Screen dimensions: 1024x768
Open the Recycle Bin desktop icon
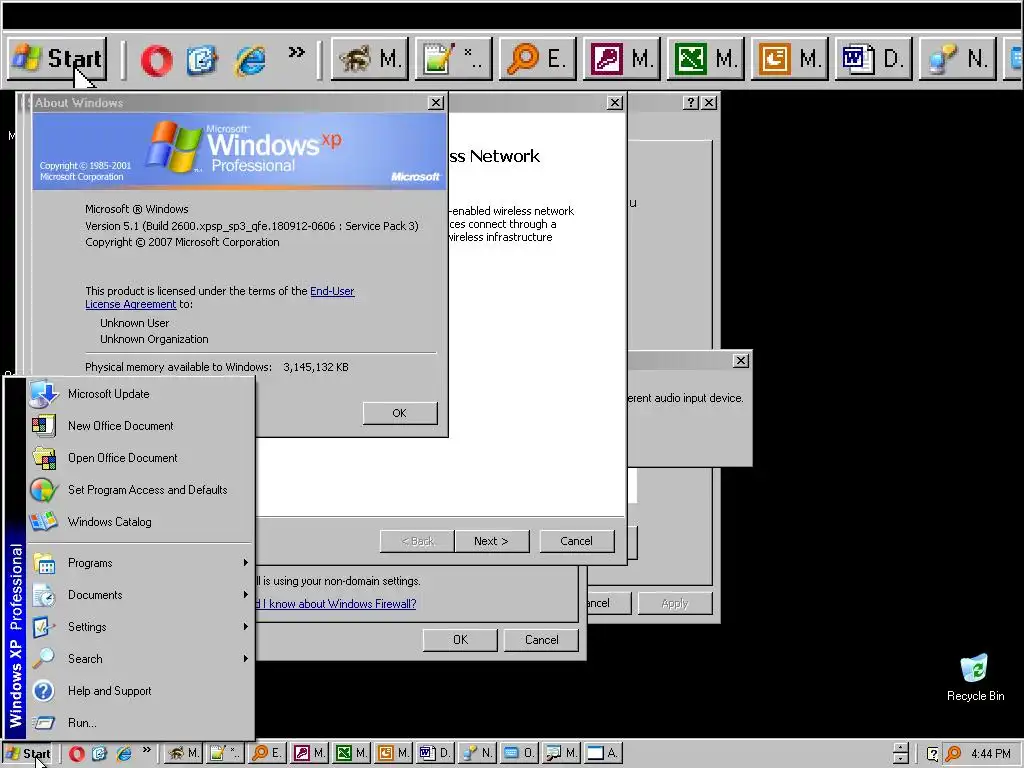pos(976,677)
